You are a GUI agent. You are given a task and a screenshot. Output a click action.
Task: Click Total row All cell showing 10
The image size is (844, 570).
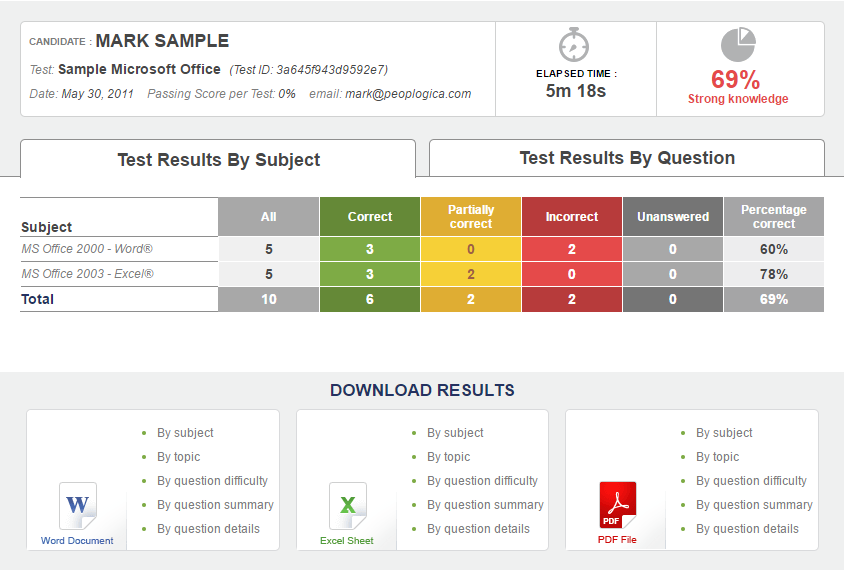pos(269,299)
